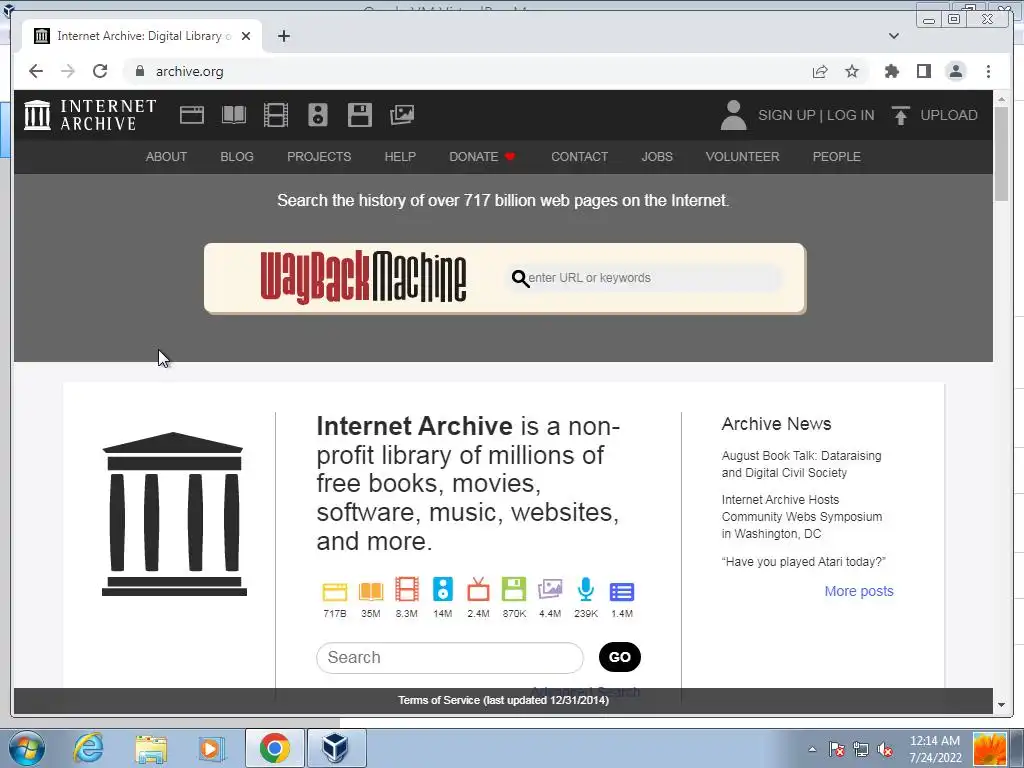Image resolution: width=1024 pixels, height=768 pixels.
Task: Select the microphone concerts 239K icon
Action: 586,589
